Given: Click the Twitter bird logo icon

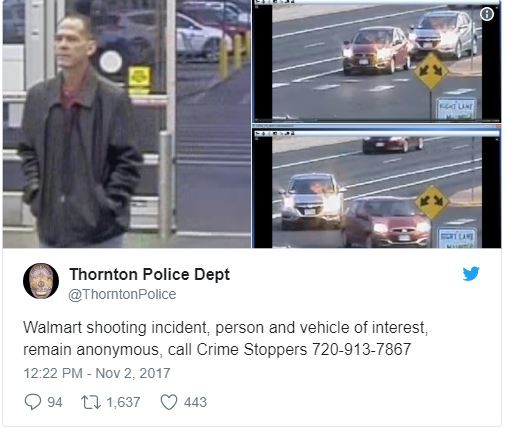Looking at the screenshot, I should pyautogui.click(x=471, y=274).
